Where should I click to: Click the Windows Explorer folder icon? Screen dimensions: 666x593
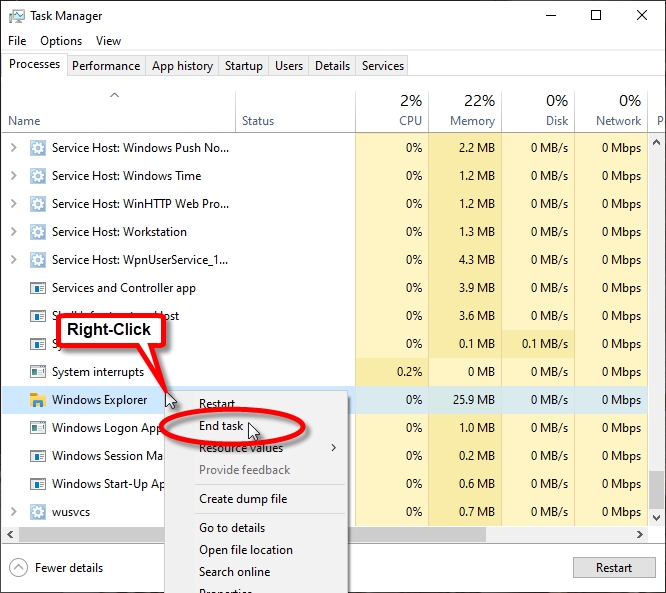[38, 400]
